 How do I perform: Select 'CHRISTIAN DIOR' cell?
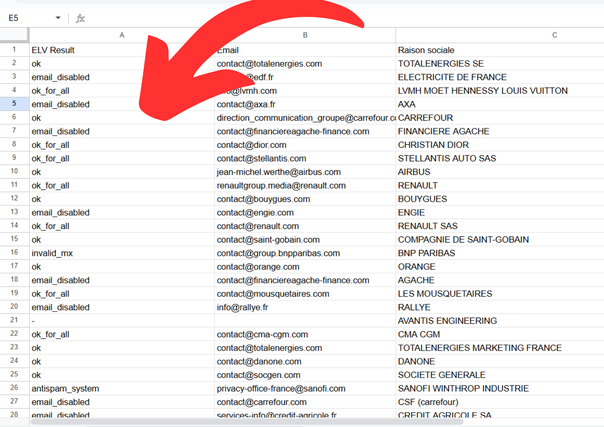tap(500, 145)
